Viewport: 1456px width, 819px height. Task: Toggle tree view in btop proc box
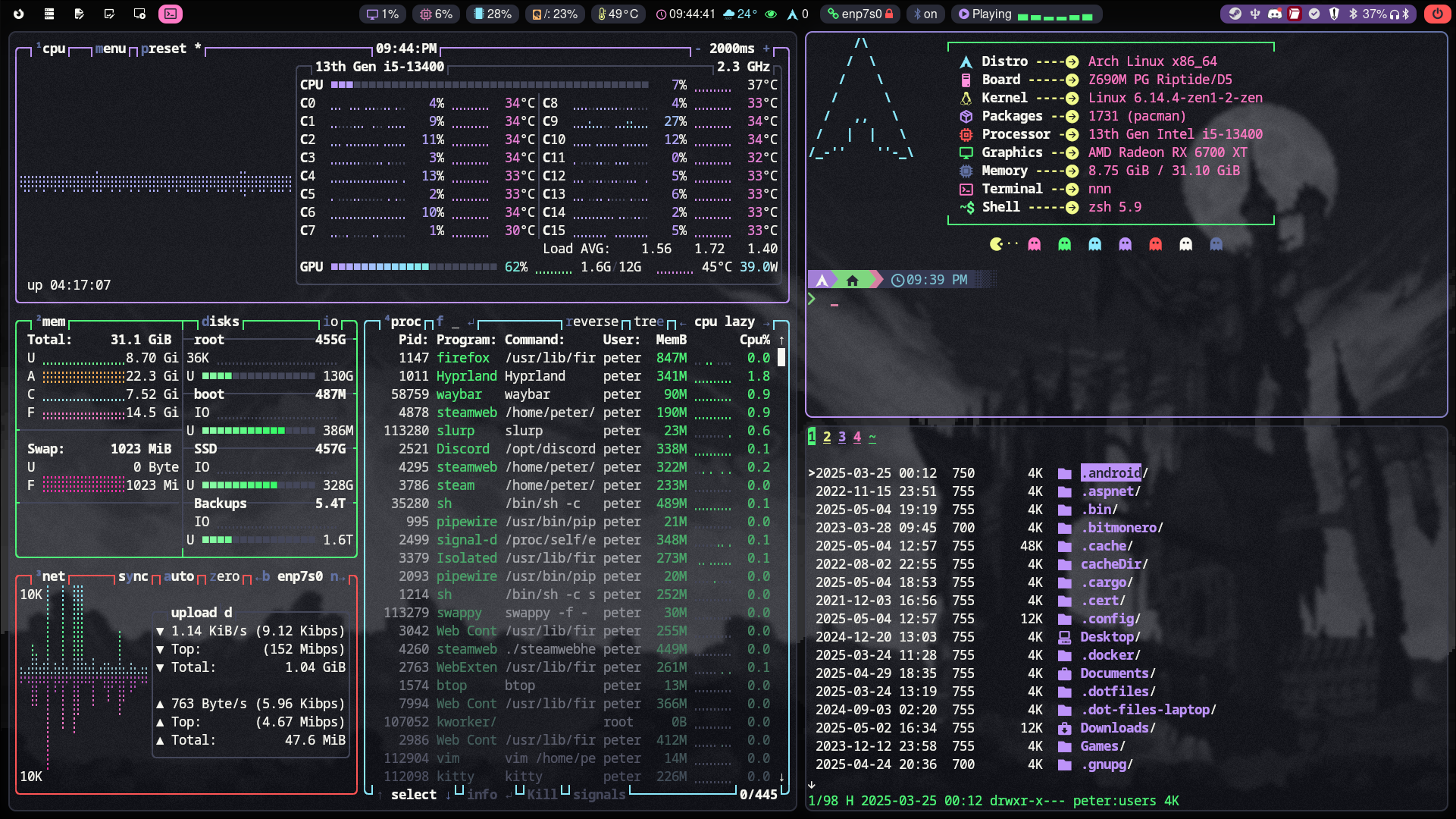649,322
